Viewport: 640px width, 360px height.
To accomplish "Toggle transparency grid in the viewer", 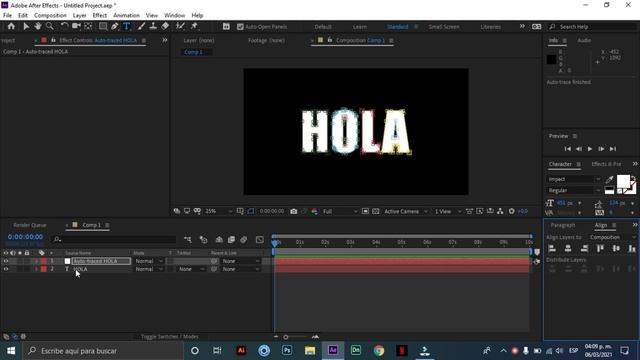I will [x=376, y=211].
